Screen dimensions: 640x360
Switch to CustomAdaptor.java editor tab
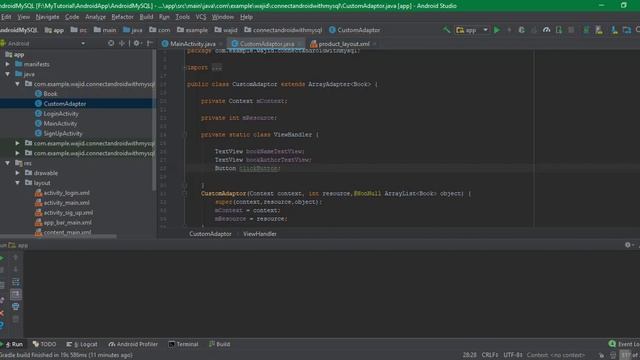[266, 44]
